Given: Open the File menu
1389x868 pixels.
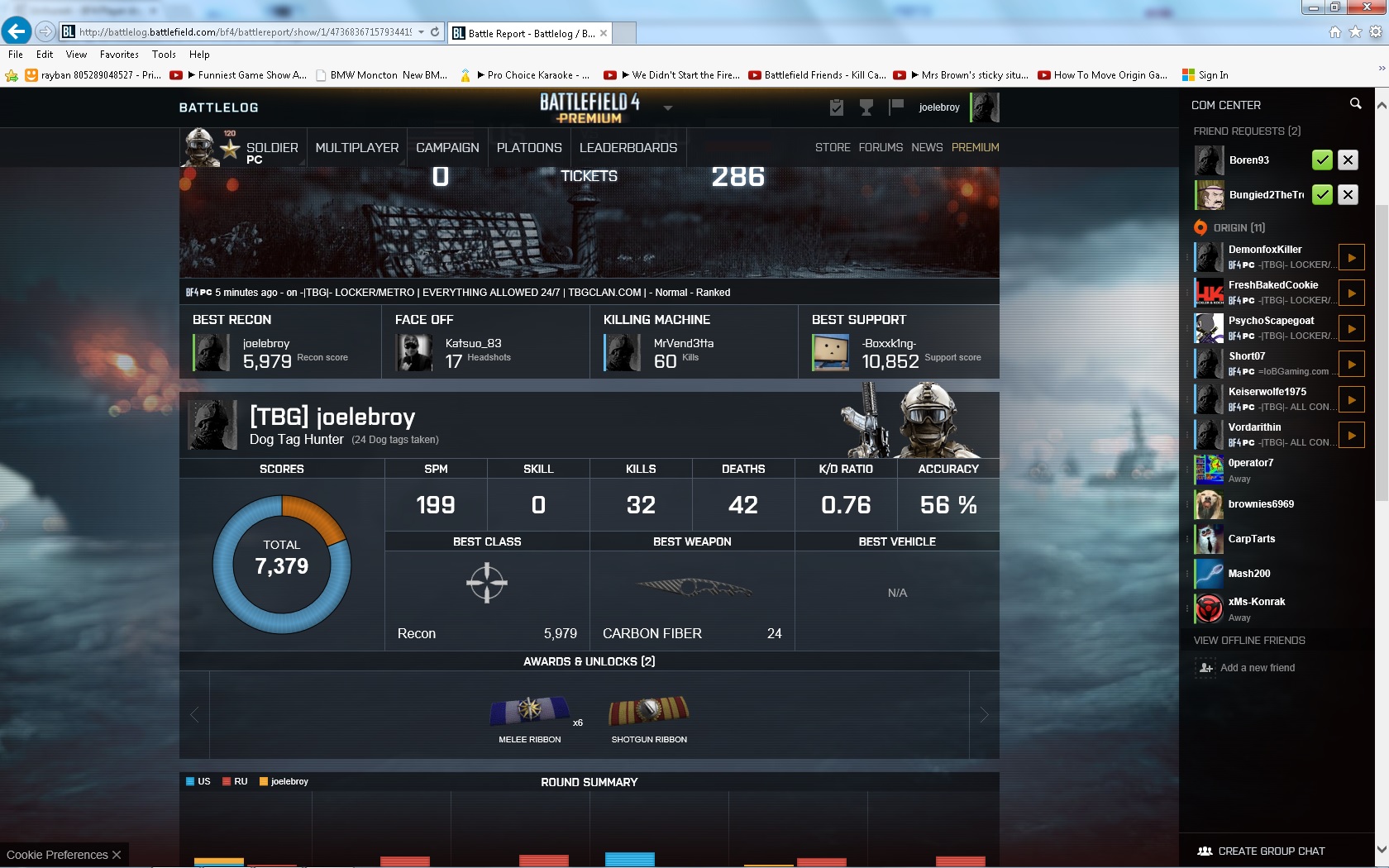Looking at the screenshot, I should 16,55.
